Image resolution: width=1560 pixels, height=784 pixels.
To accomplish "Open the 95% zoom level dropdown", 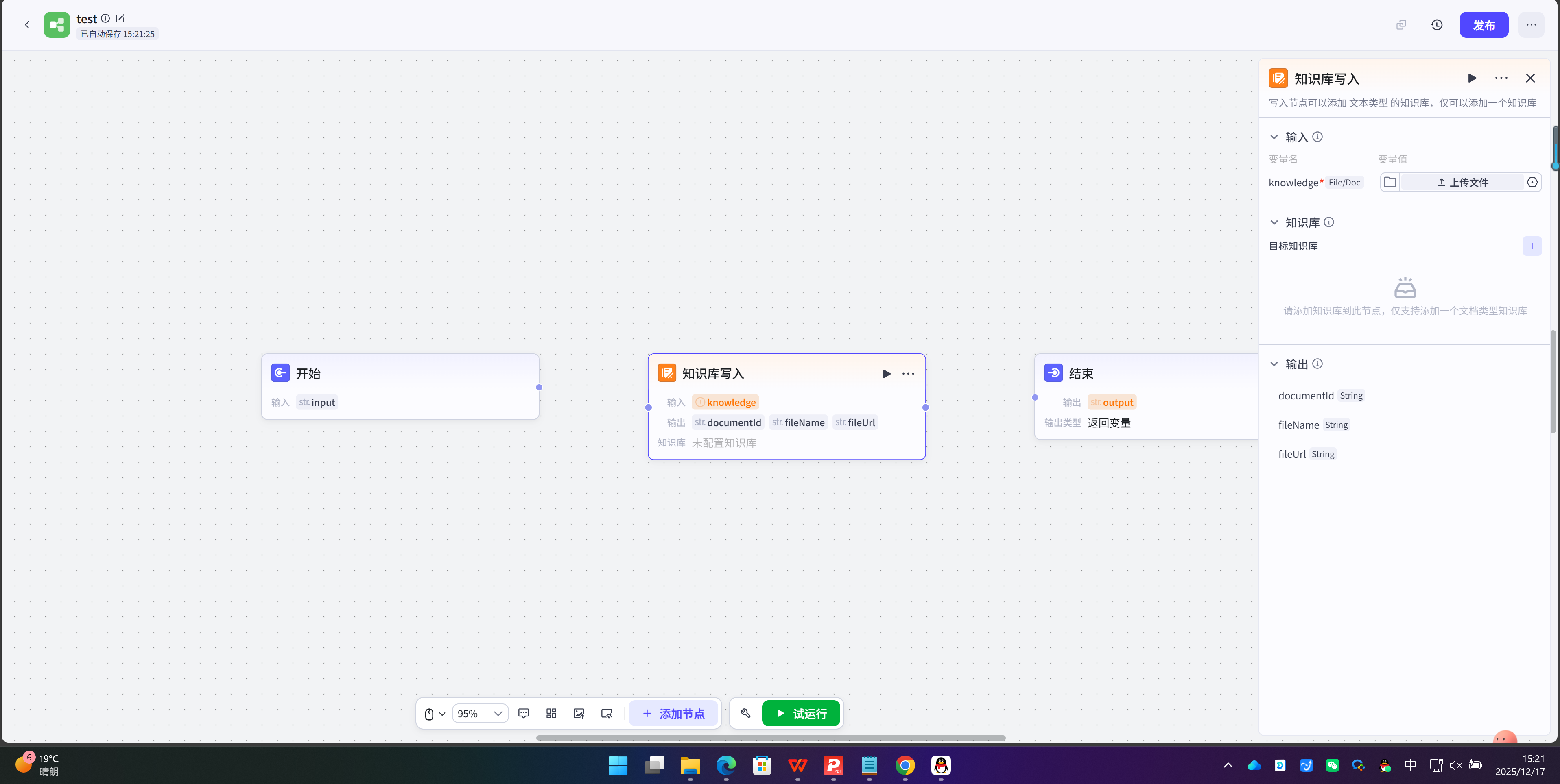I will click(x=480, y=714).
